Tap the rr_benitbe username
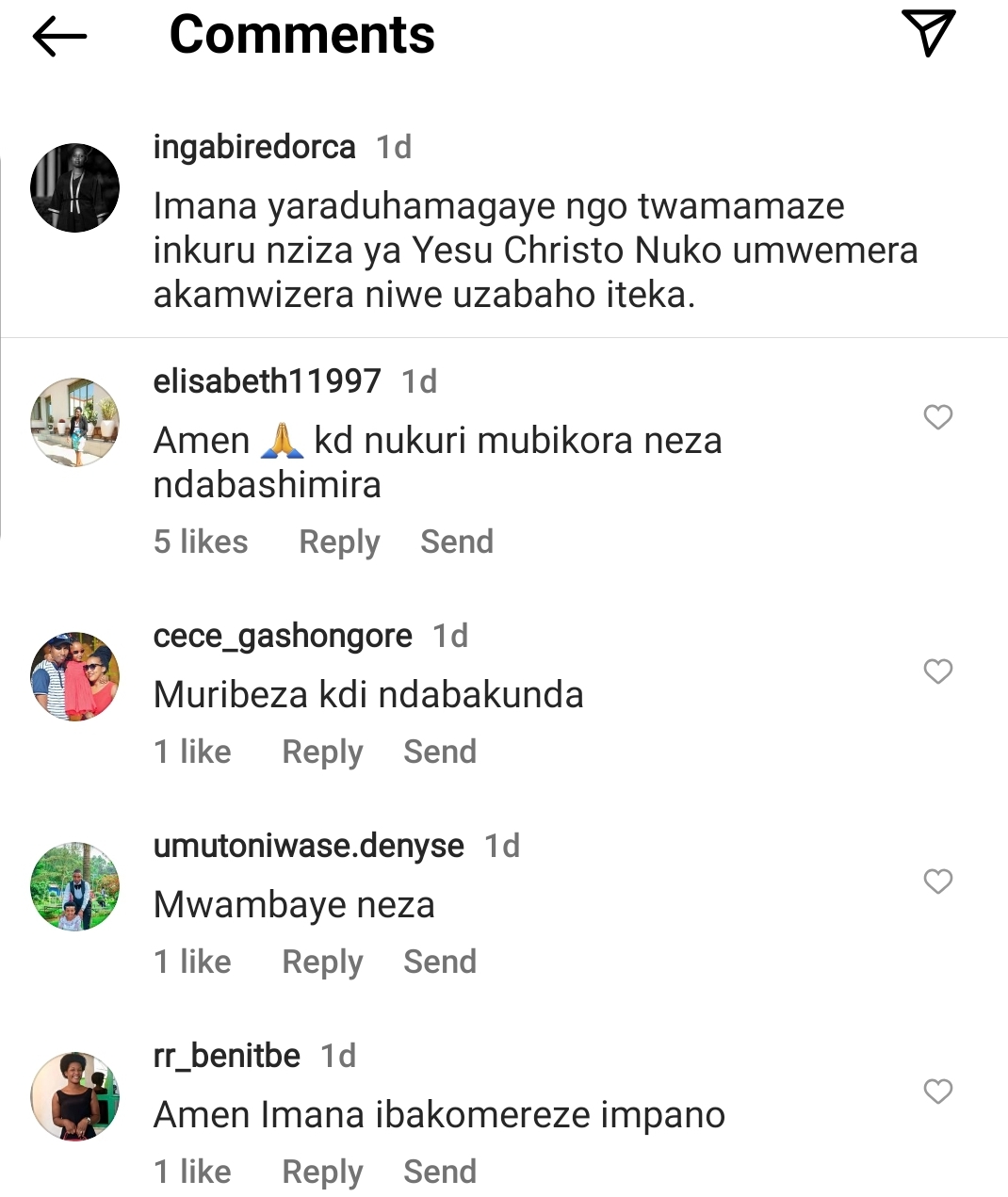This screenshot has height=1197, width=1008. pyautogui.click(x=227, y=1057)
